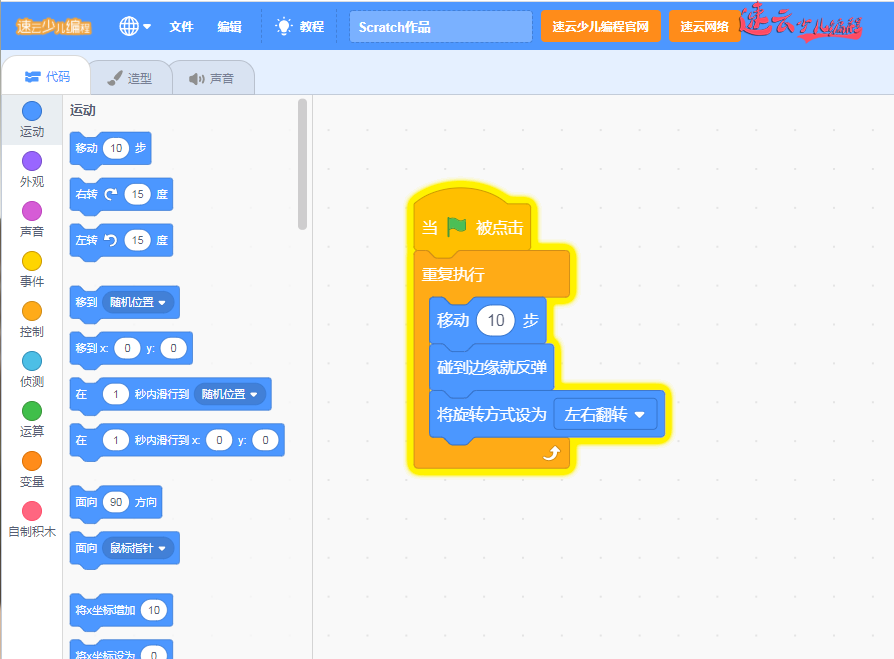Select the 侦测 sensing category circle
The height and width of the screenshot is (659, 894).
(32, 361)
